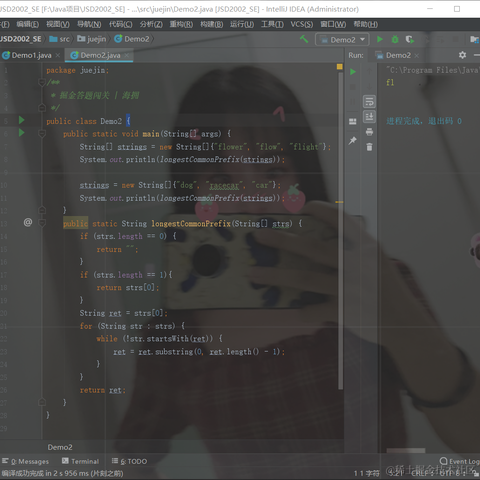
Task: Open the 6: TODO tool window
Action: 129,461
